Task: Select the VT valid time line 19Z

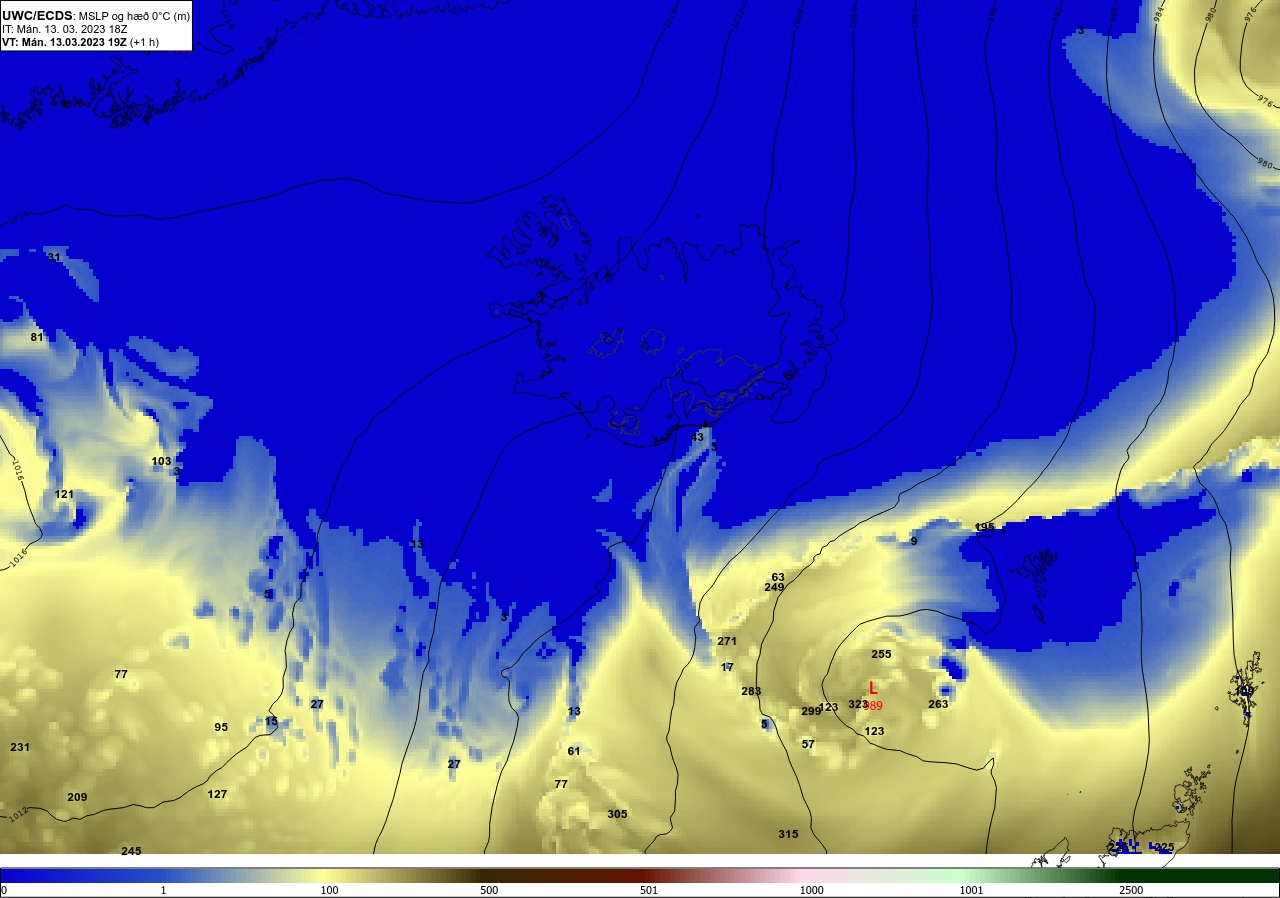Action: tap(81, 42)
